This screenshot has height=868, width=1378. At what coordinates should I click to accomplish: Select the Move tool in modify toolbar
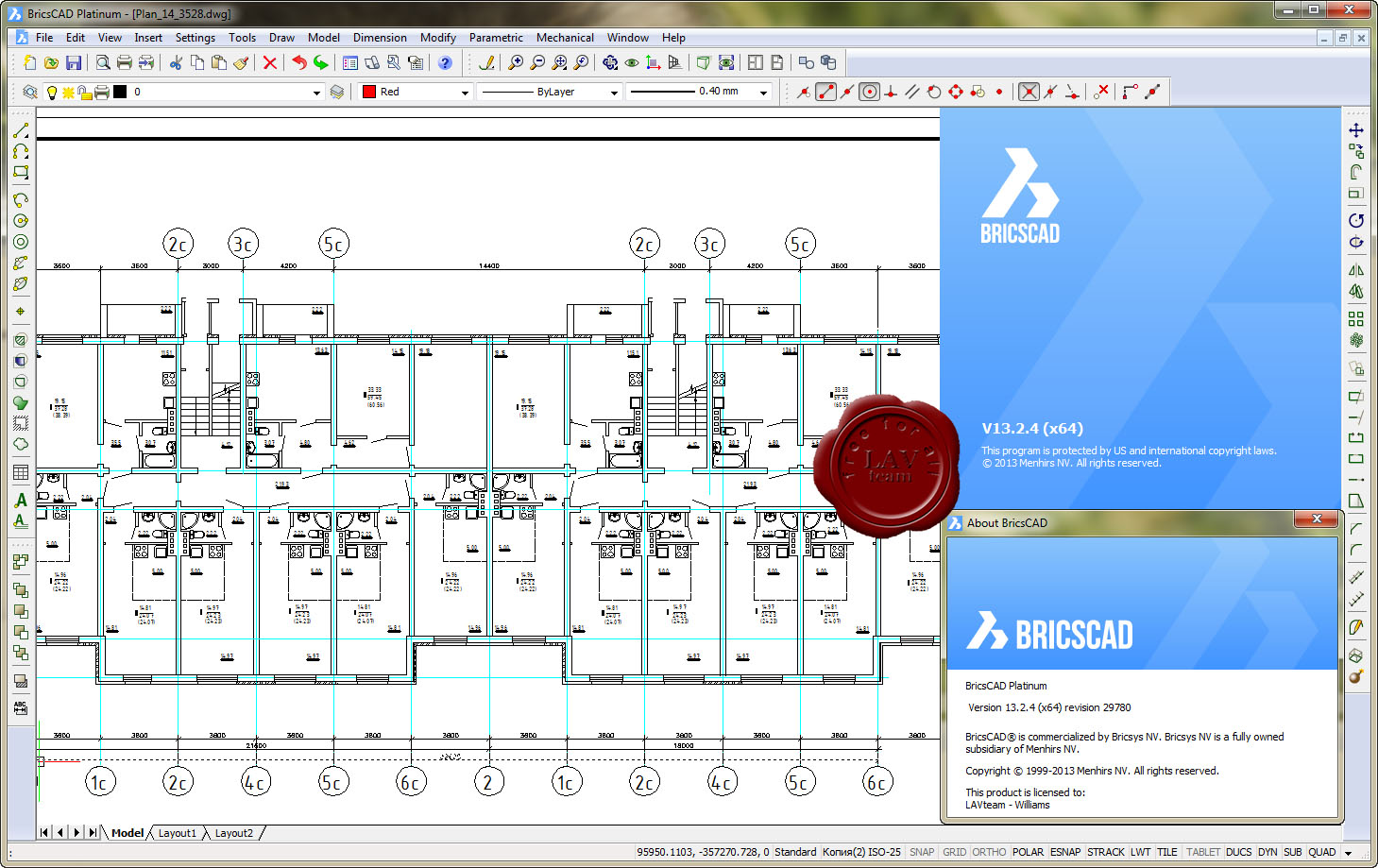(x=1356, y=130)
